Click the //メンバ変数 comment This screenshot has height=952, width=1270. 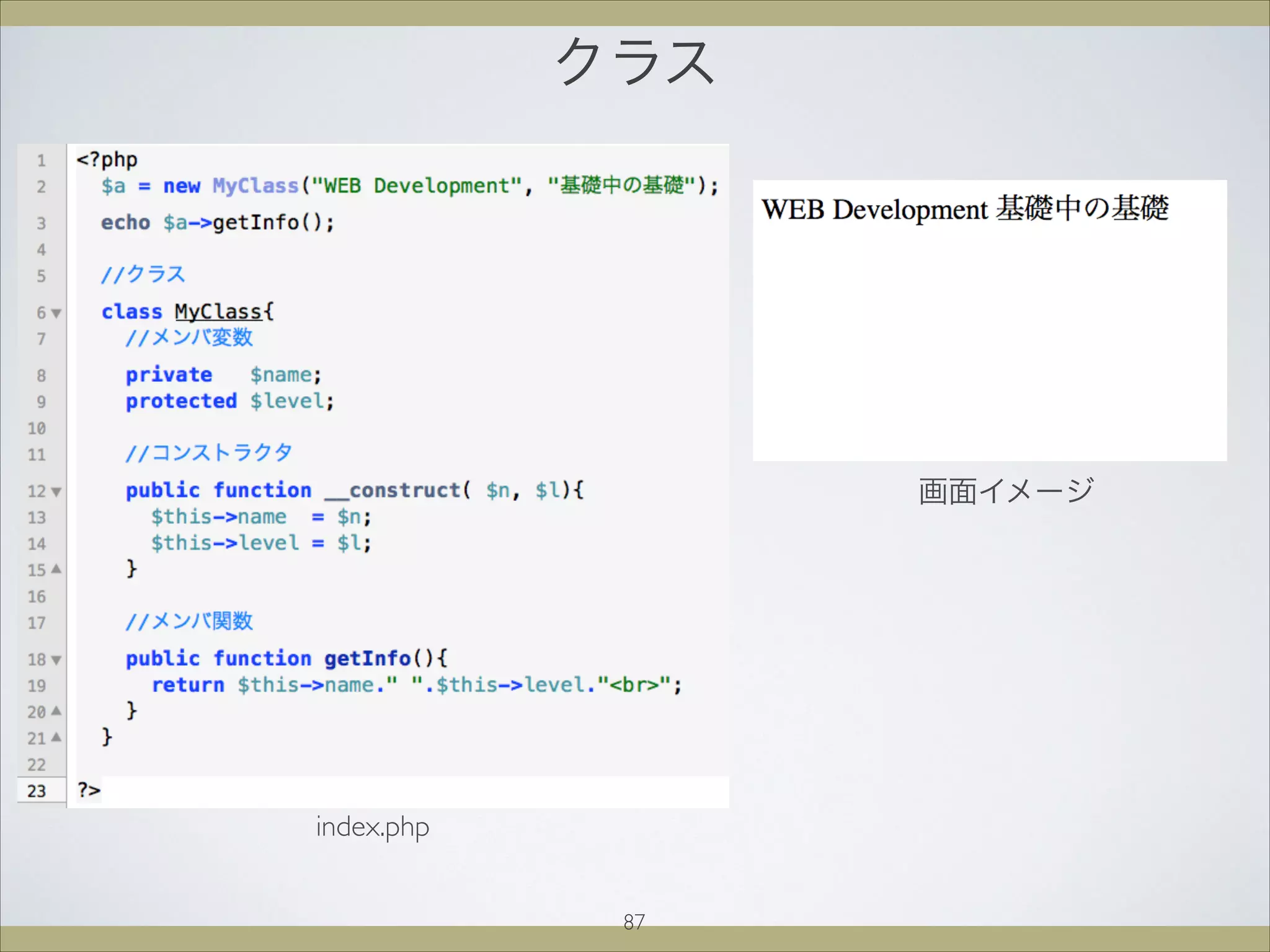click(189, 337)
